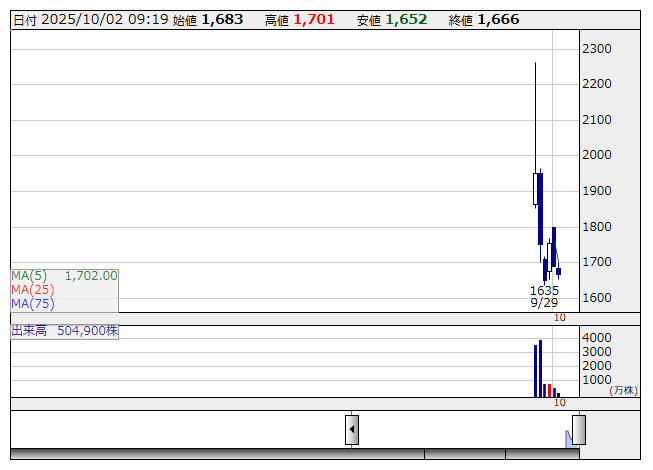Click the right range slider handle

[578, 430]
